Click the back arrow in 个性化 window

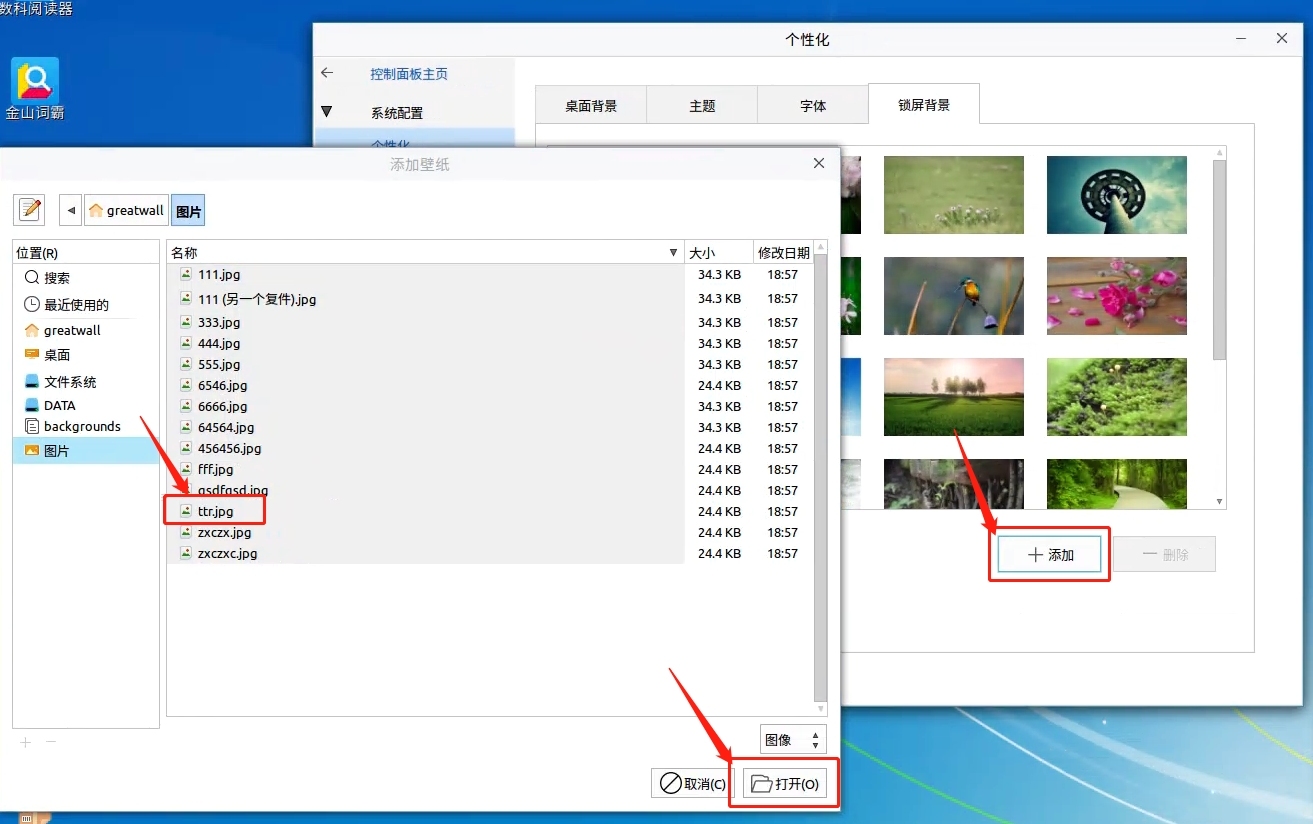pyautogui.click(x=326, y=73)
